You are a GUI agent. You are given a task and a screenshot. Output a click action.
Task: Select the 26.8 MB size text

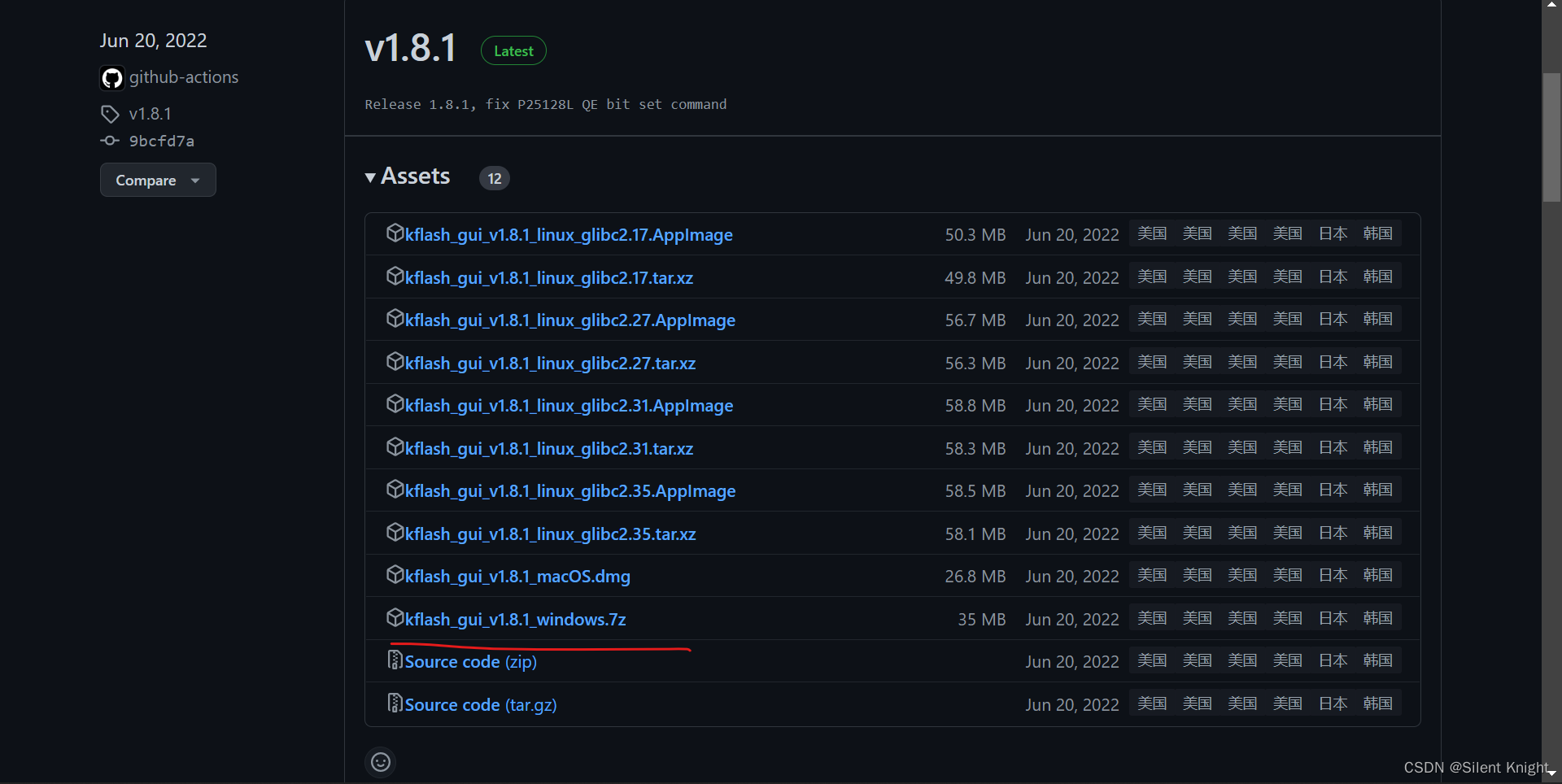pyautogui.click(x=975, y=577)
